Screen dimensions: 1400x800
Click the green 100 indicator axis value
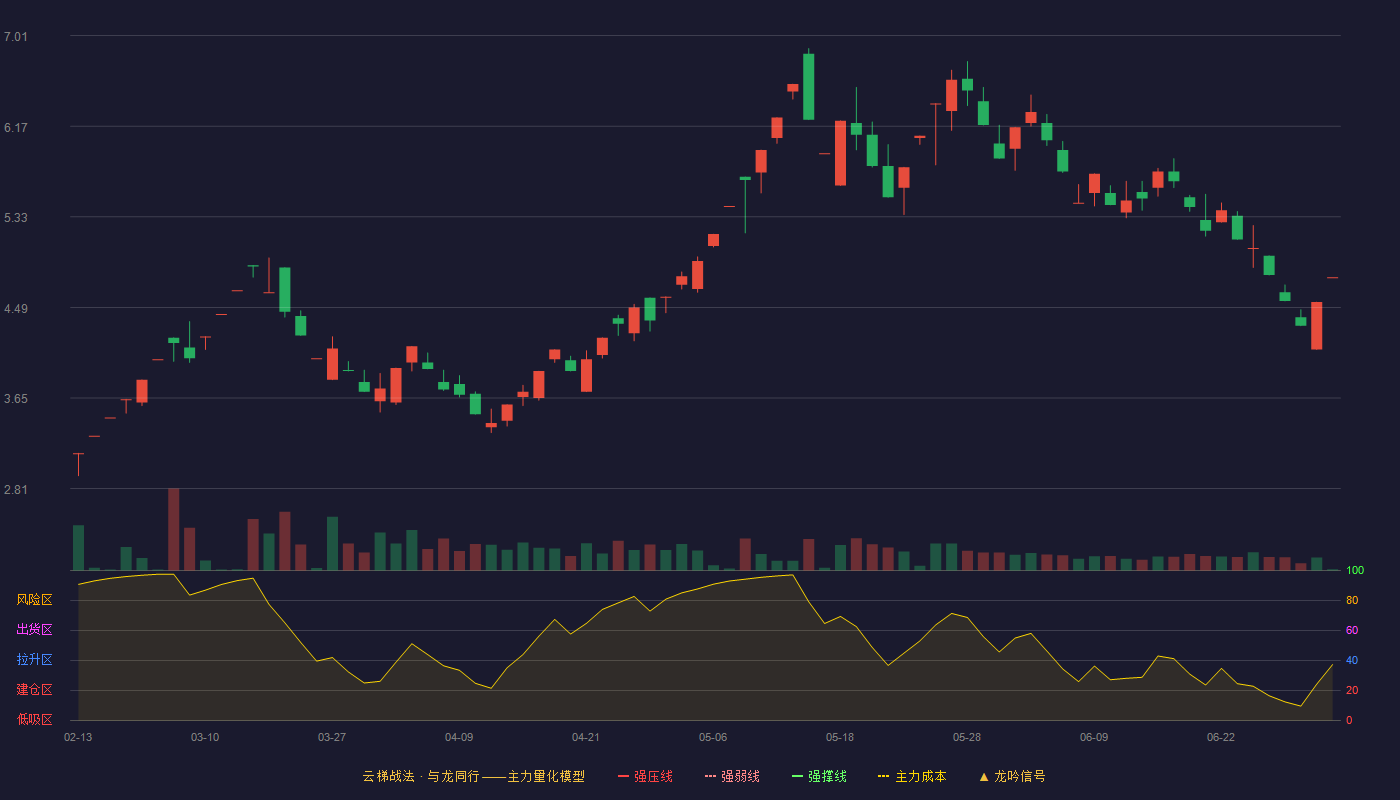coord(1355,571)
